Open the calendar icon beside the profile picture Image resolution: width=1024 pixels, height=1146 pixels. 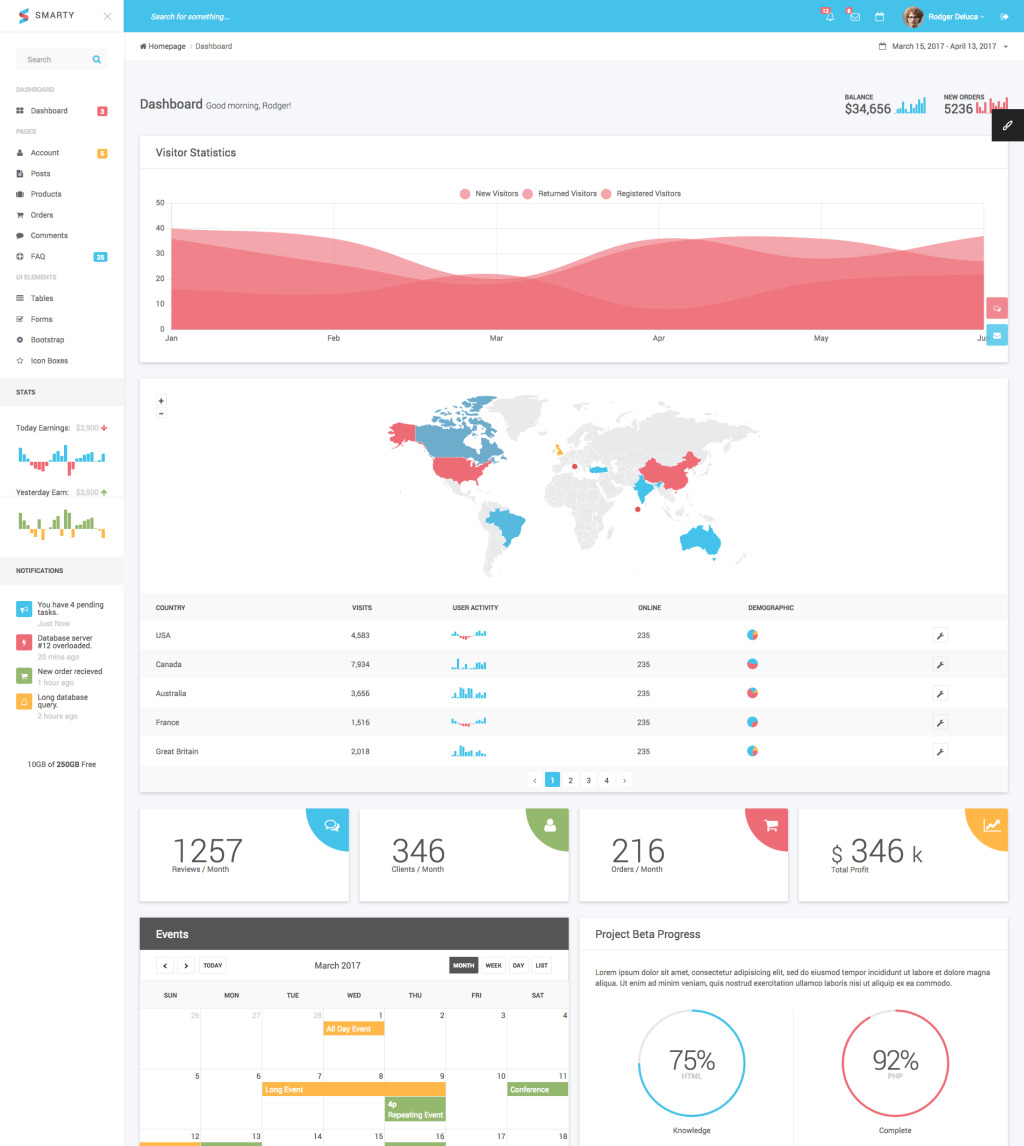point(880,16)
